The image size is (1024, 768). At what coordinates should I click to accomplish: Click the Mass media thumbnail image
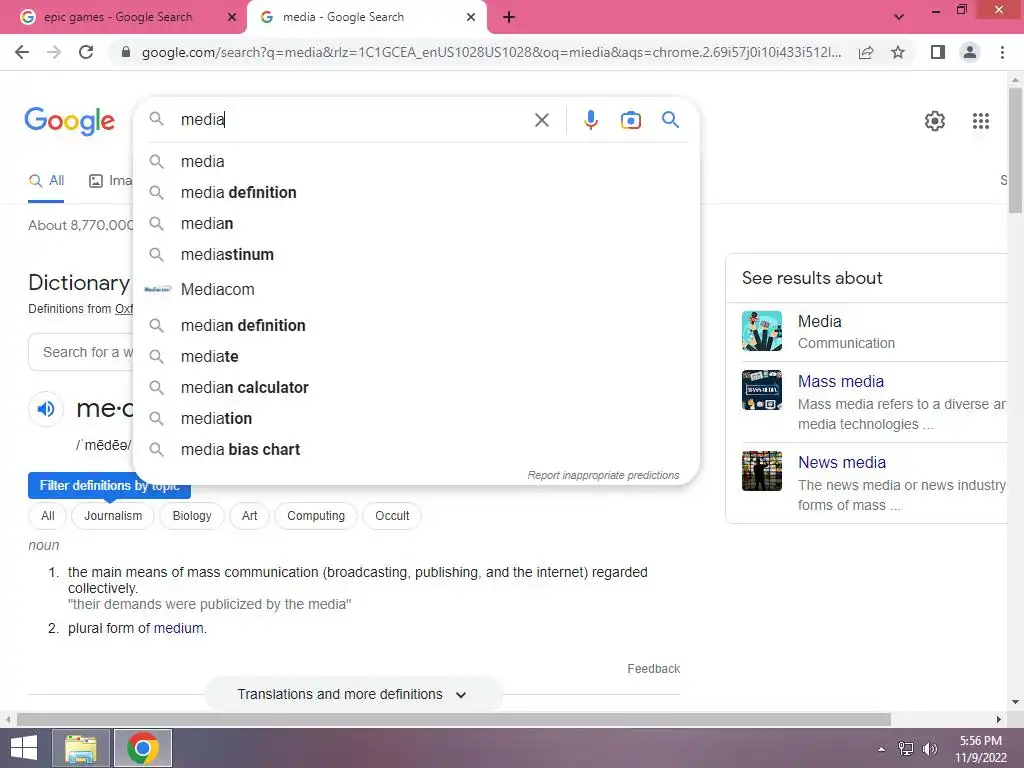pos(761,390)
